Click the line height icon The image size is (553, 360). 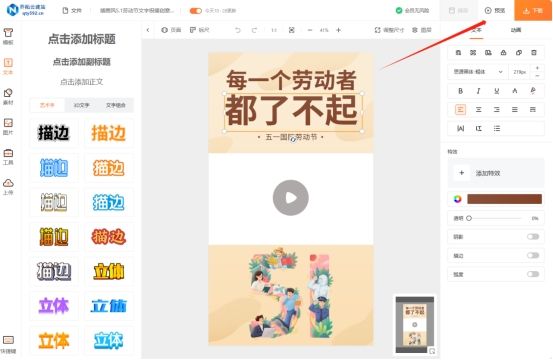click(x=478, y=128)
